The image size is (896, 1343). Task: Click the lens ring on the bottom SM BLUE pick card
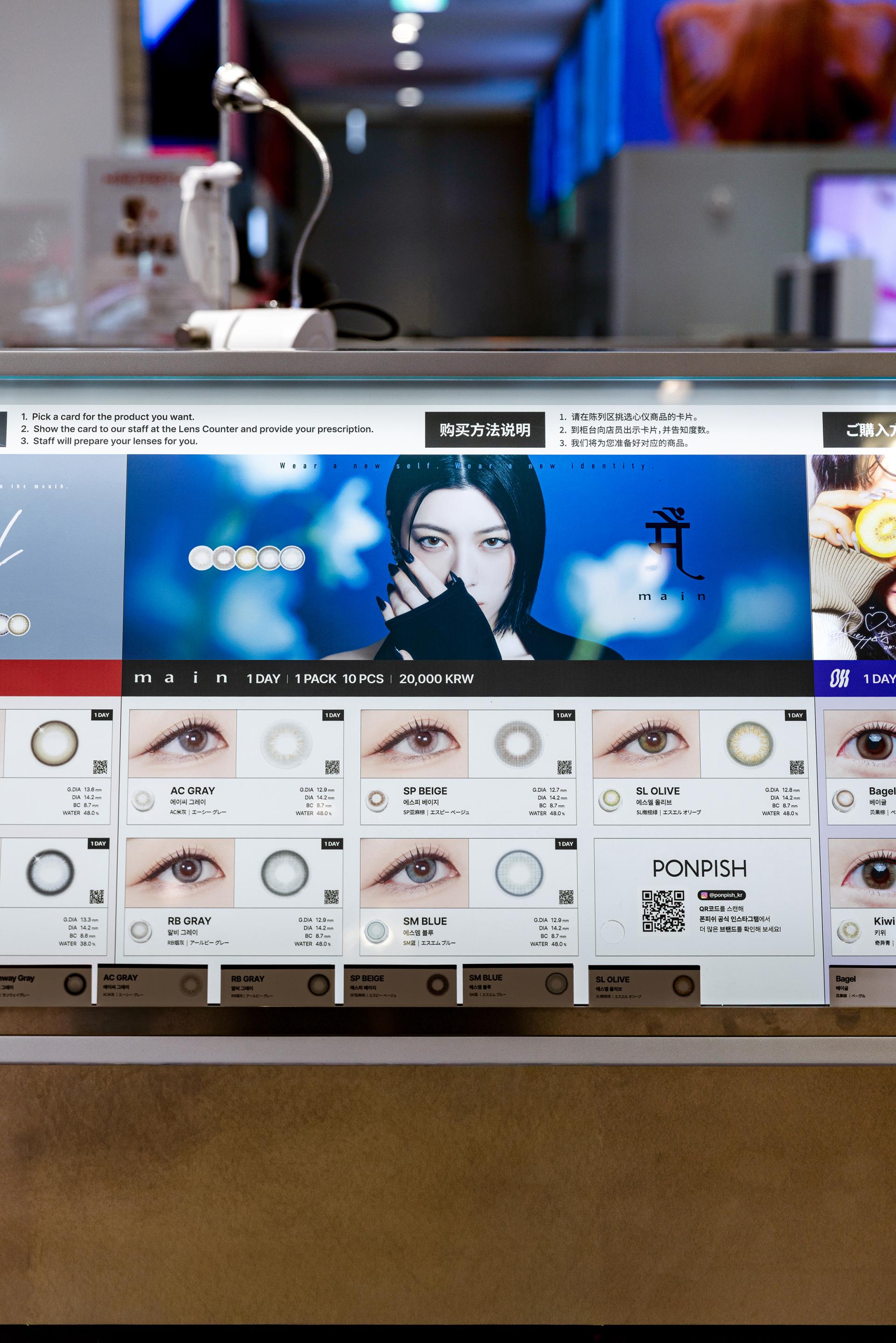tap(556, 984)
